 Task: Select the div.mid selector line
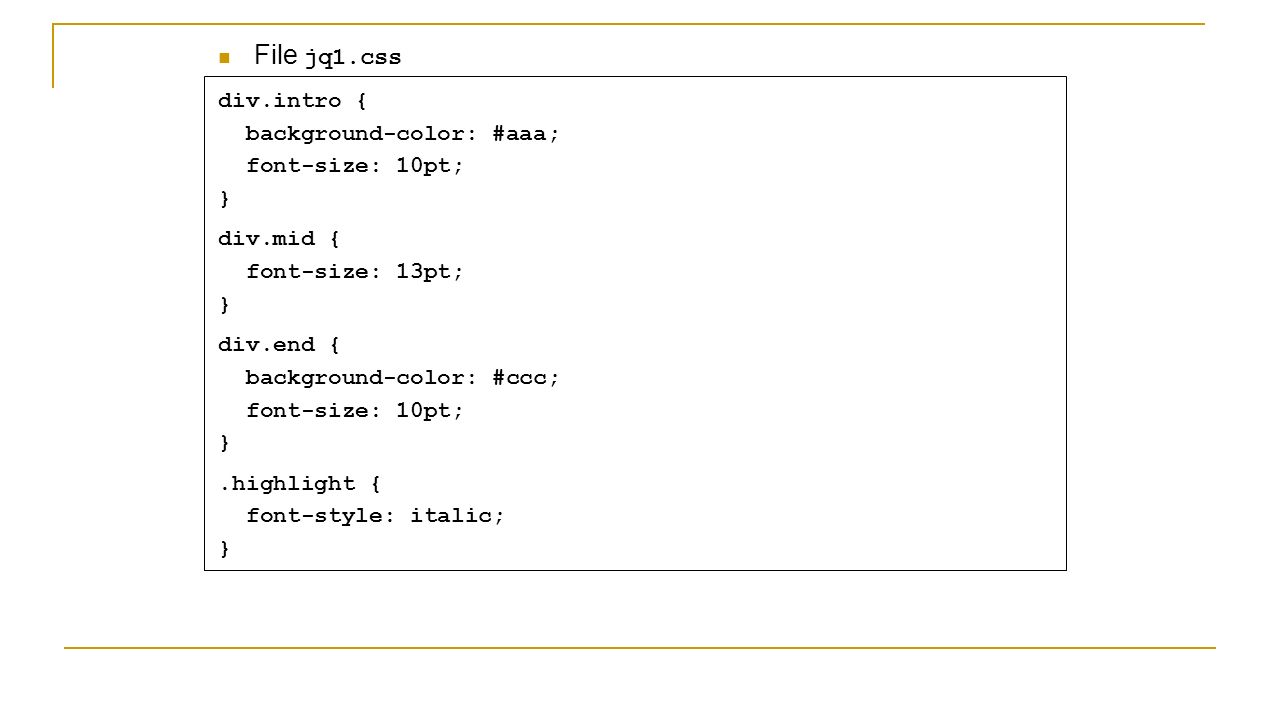point(279,239)
